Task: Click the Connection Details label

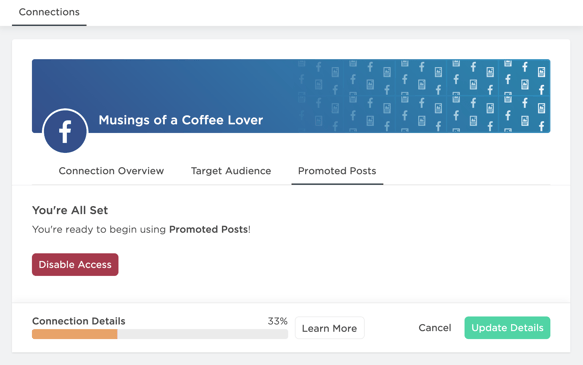Action: tap(78, 321)
